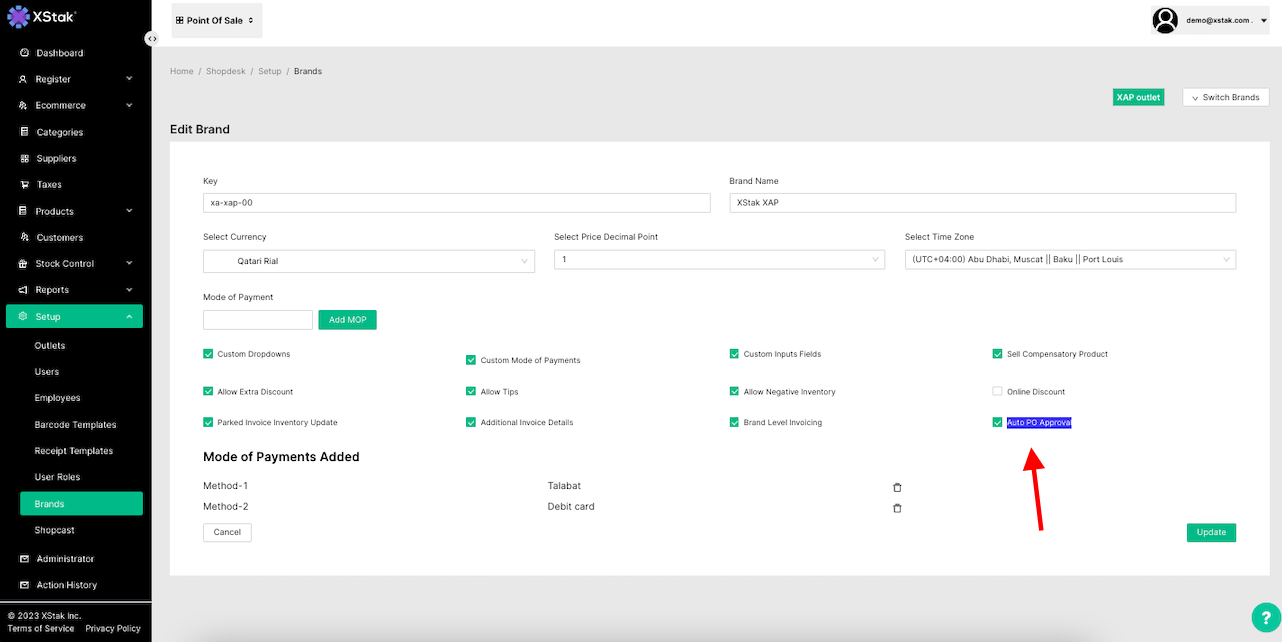
Task: Uncheck the Allow Tips checkbox
Action: [471, 391]
